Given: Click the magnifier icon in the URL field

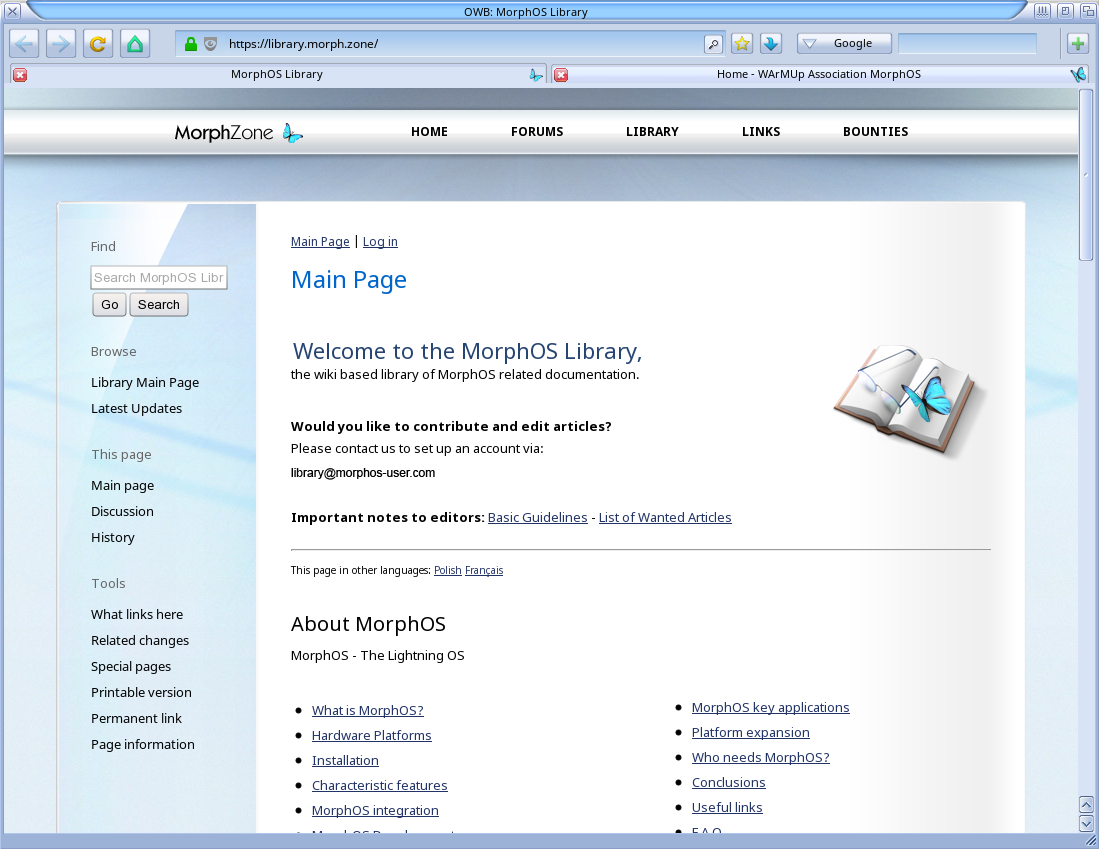Looking at the screenshot, I should click(713, 44).
